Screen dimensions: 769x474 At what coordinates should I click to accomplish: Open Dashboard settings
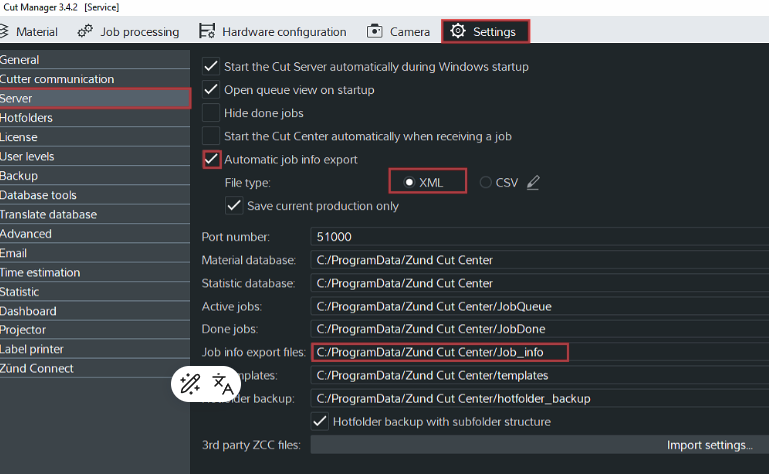95,311
